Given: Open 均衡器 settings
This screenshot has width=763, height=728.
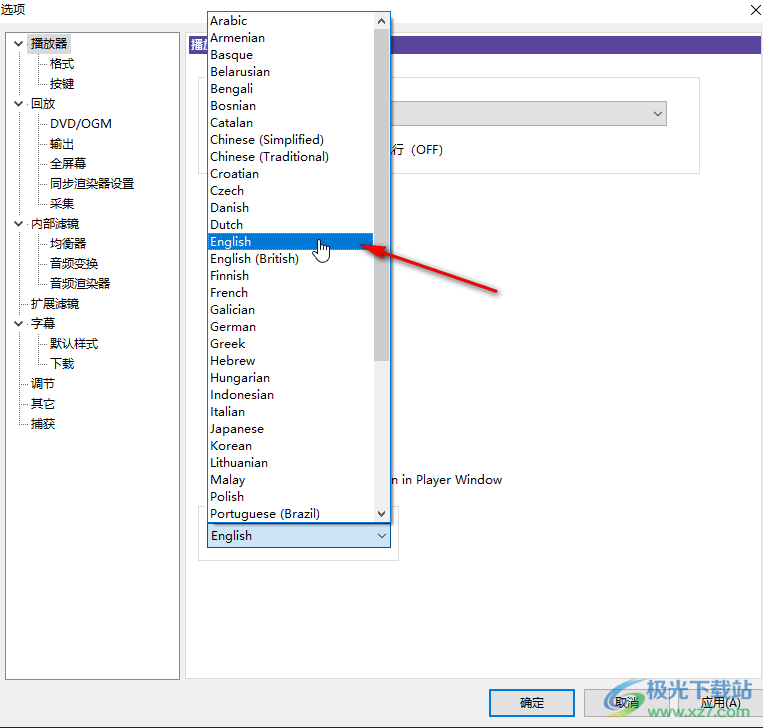Looking at the screenshot, I should pyautogui.click(x=68, y=243).
